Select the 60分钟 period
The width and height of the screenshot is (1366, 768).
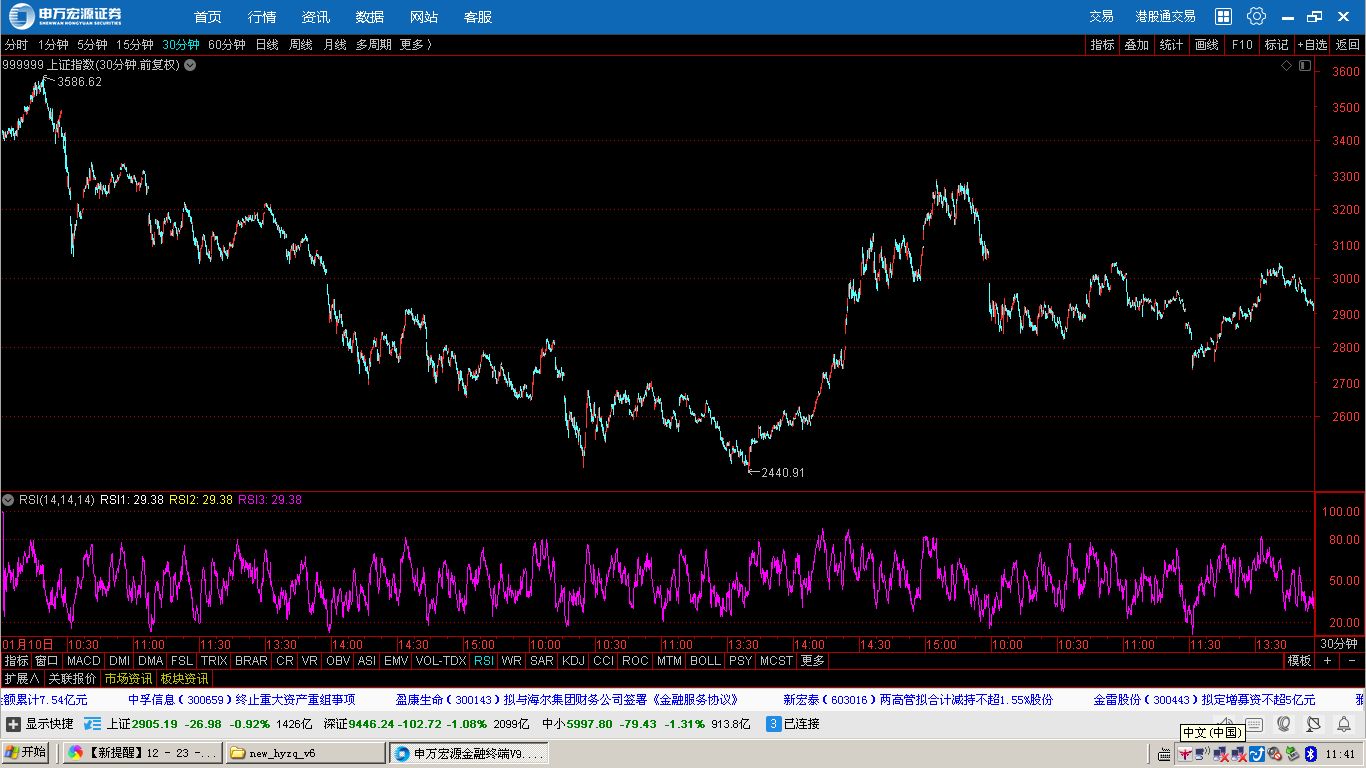227,45
